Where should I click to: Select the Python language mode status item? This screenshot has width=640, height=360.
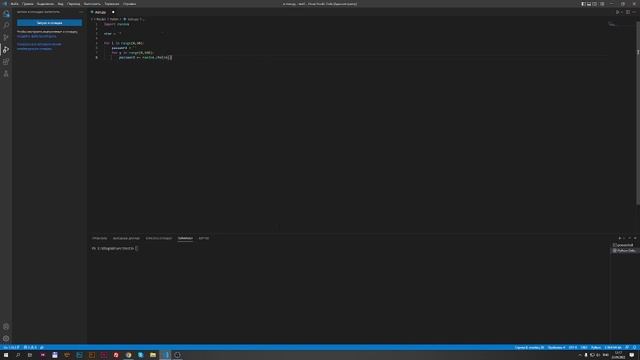click(596, 347)
